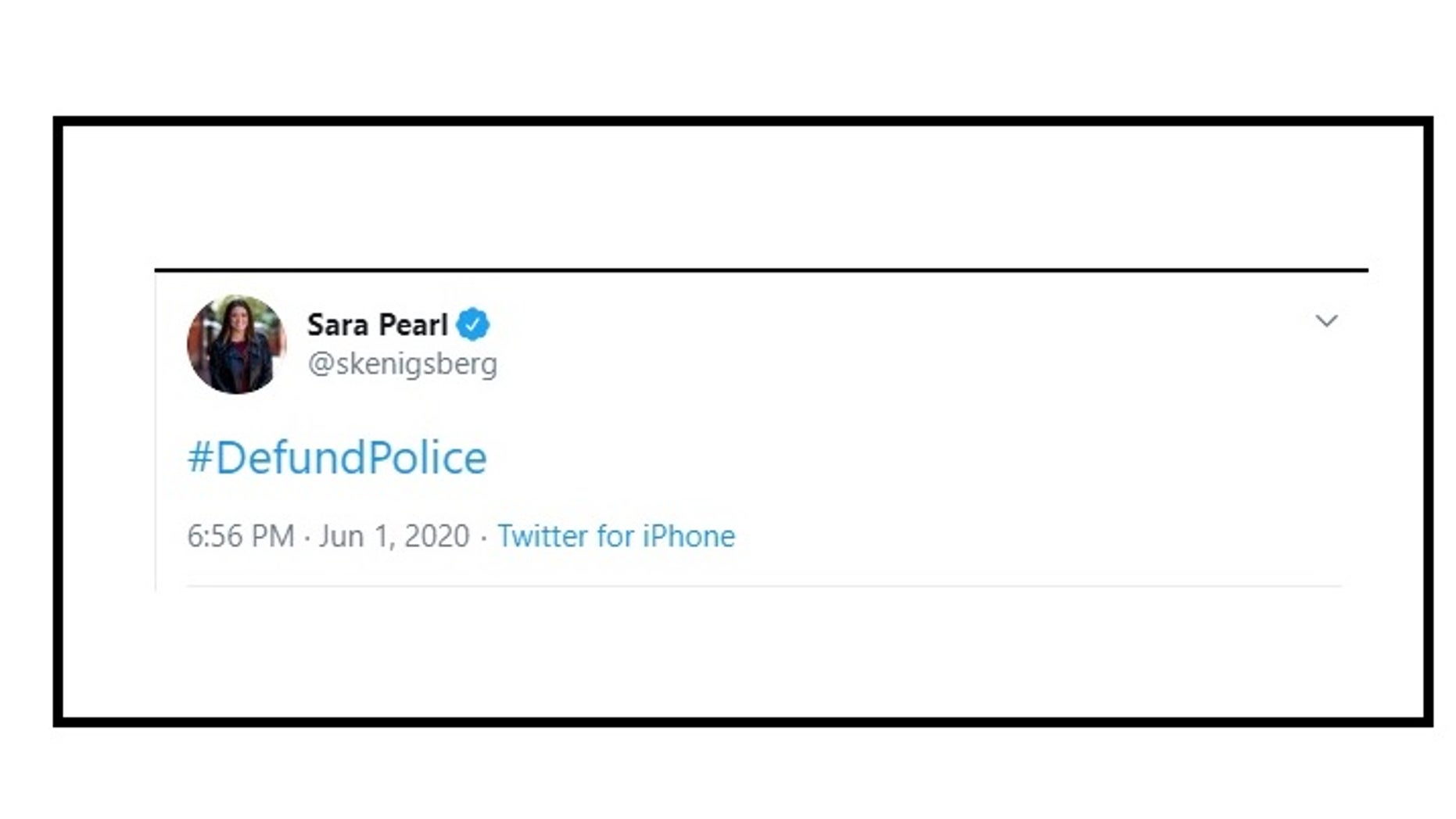Open the Sara Pearl display name
Viewport: 1456px width, 819px height.
(x=377, y=324)
